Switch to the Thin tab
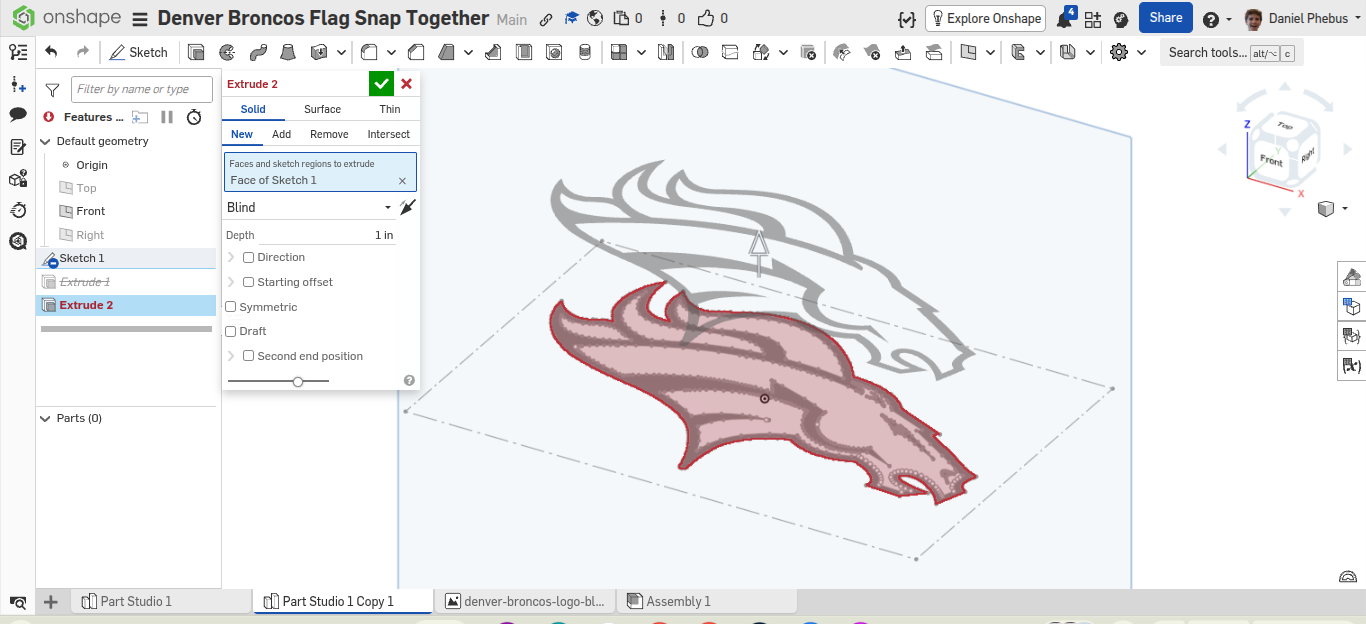This screenshot has height=624, width=1366. click(x=390, y=109)
